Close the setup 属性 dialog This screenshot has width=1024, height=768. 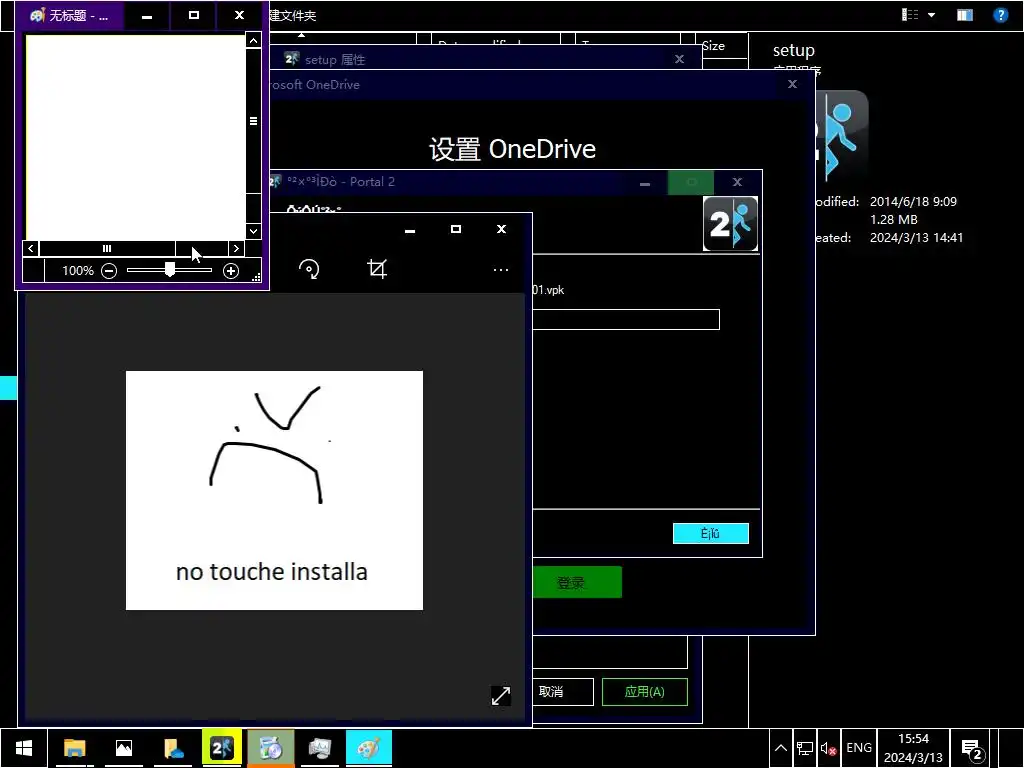point(679,59)
